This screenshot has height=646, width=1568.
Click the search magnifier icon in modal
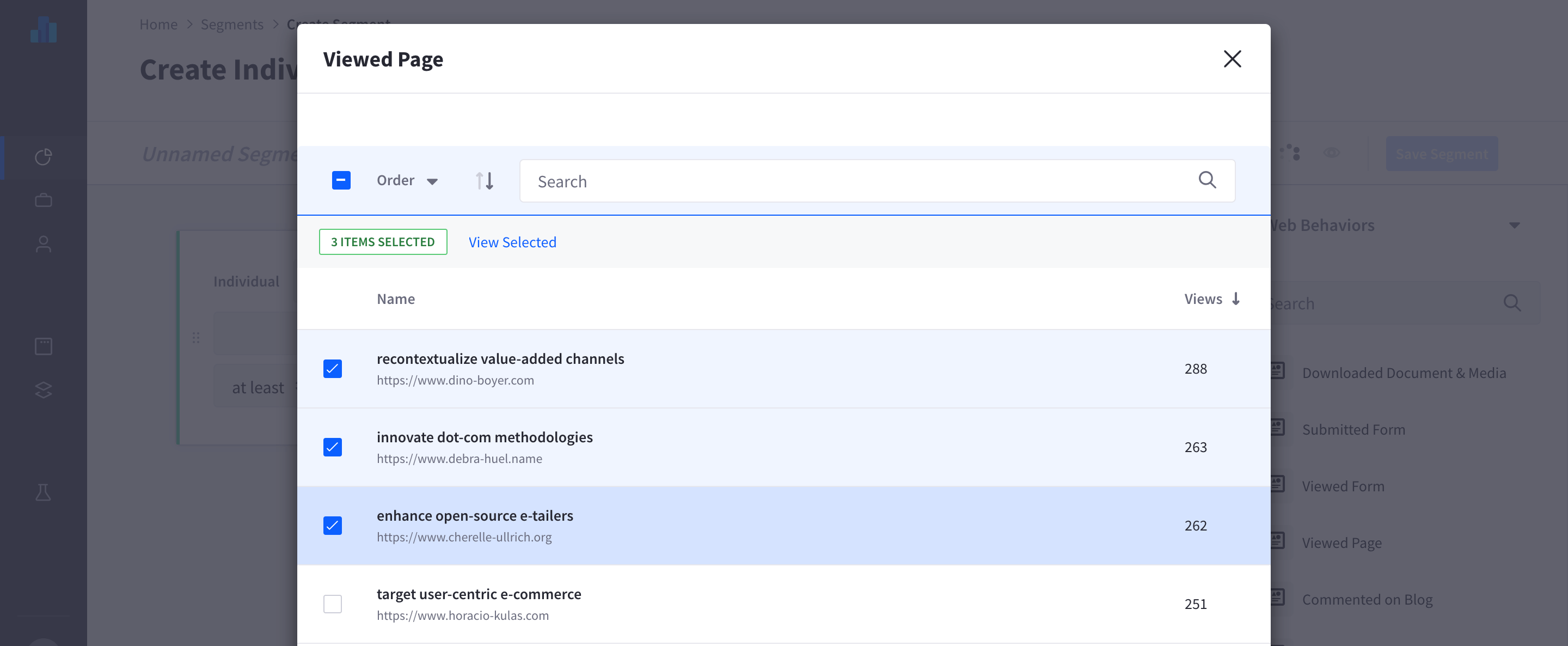click(1207, 180)
